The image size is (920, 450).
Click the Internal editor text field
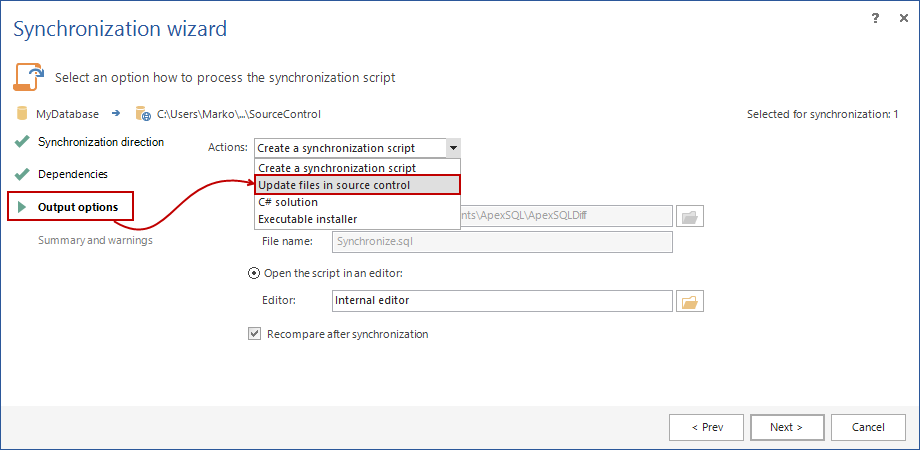pos(500,300)
